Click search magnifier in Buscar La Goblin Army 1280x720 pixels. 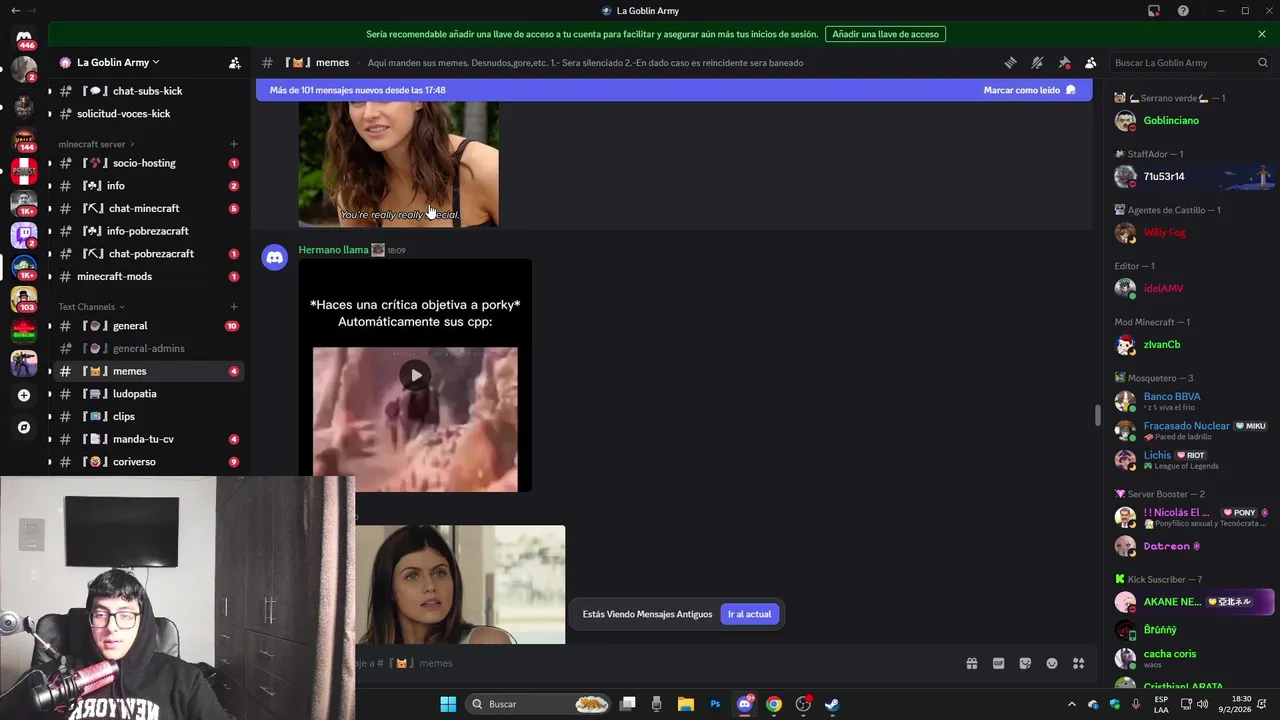click(x=1262, y=62)
